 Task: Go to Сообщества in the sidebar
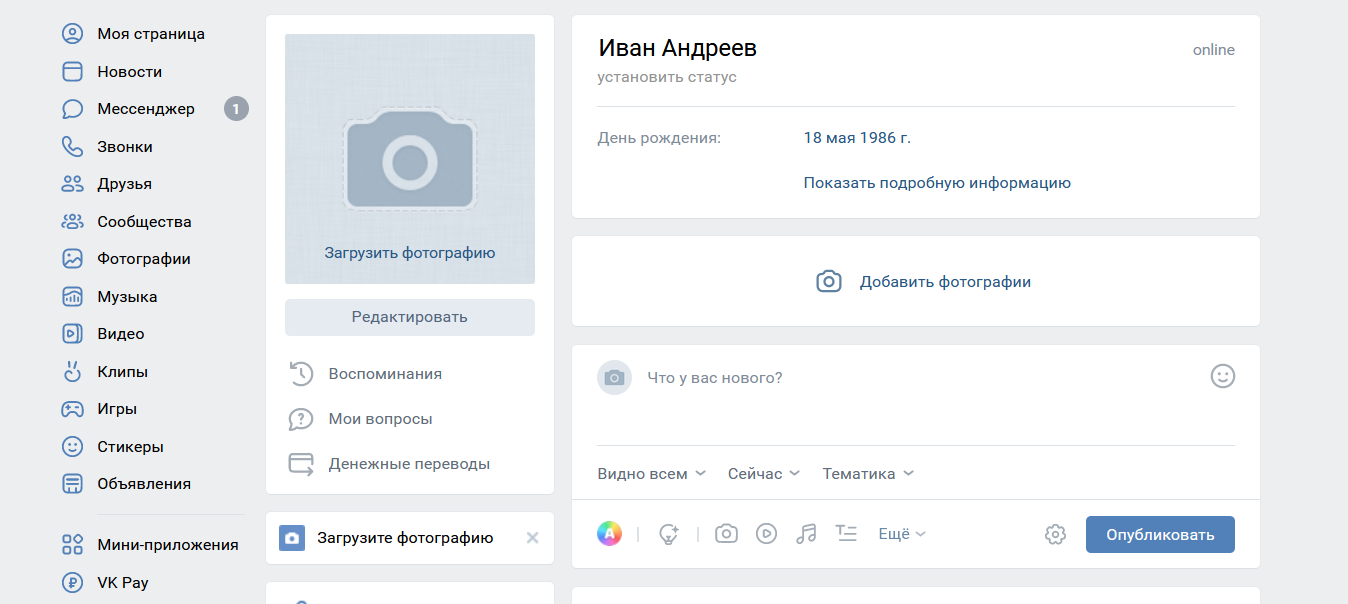[144, 222]
